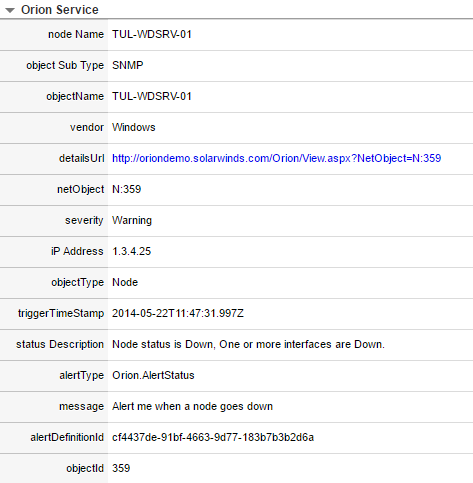The height and width of the screenshot is (483, 473).
Task: Click the severity field label
Action: (84, 220)
